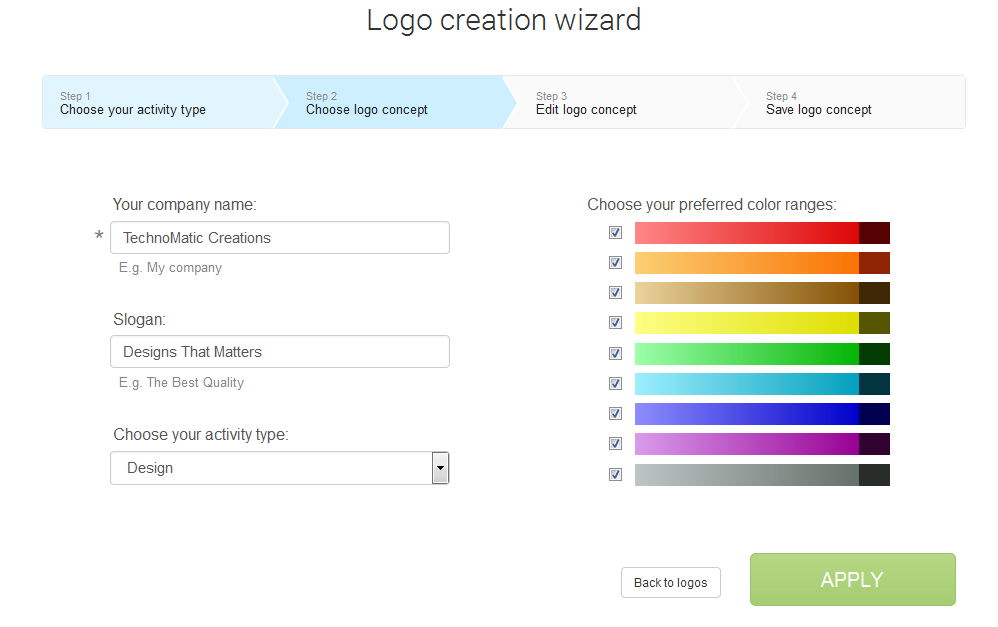Viewport: 998px width, 627px height.
Task: Select the red gradient color bar
Action: tap(762, 233)
